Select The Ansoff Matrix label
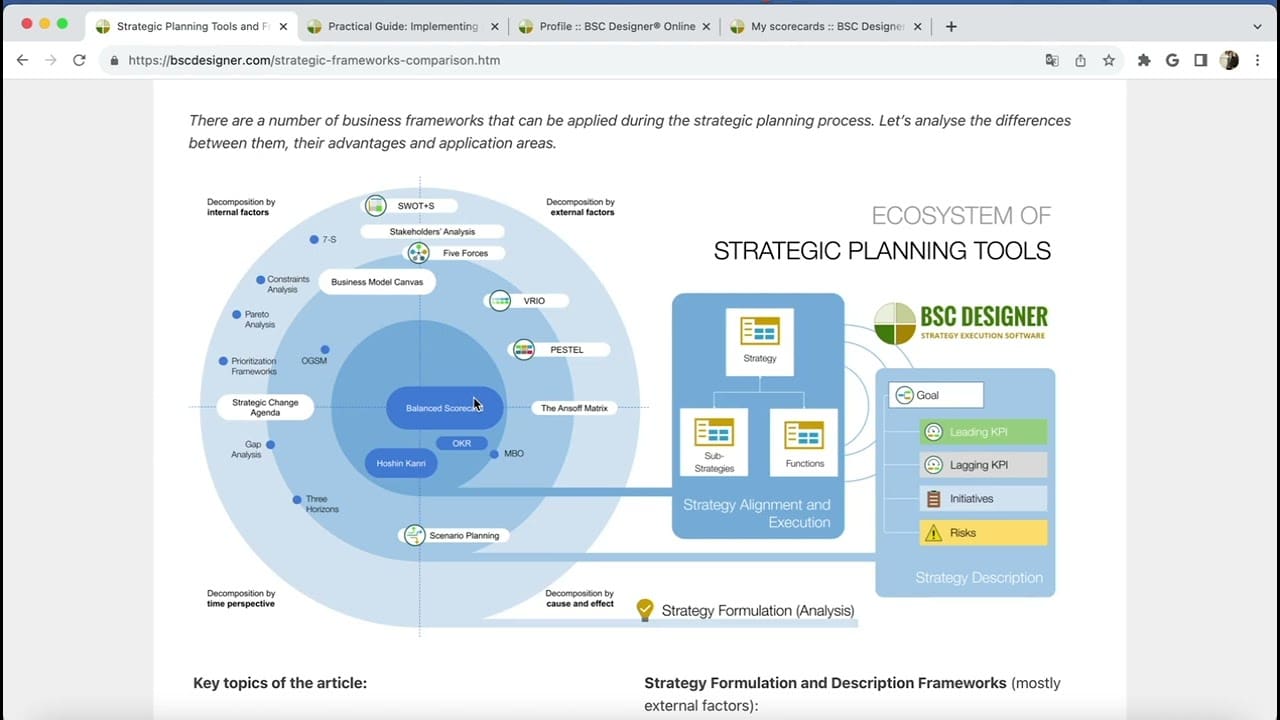The height and width of the screenshot is (720, 1280). coord(574,408)
